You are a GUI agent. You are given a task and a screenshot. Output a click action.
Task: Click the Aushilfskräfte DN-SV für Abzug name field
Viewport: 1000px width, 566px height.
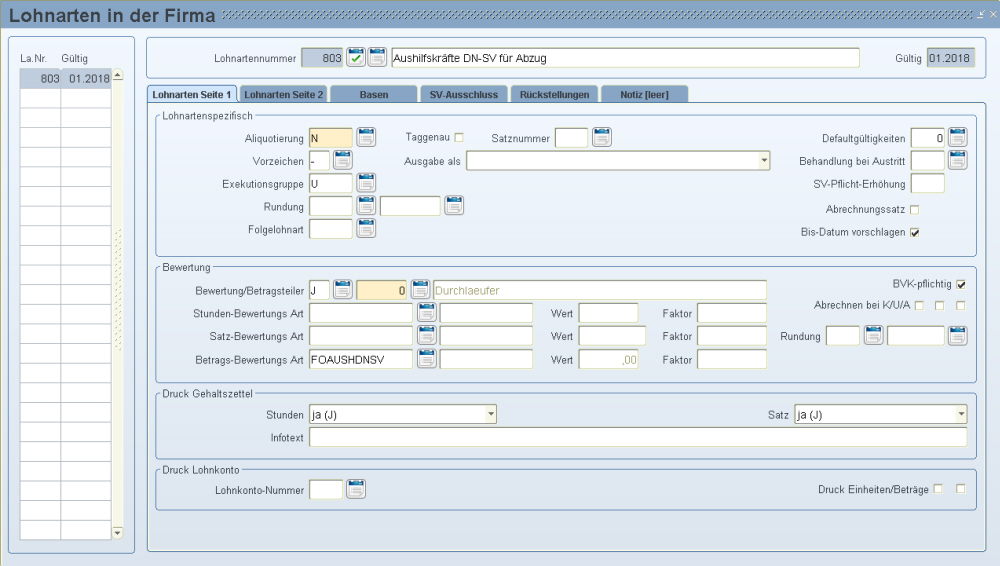click(x=625, y=58)
